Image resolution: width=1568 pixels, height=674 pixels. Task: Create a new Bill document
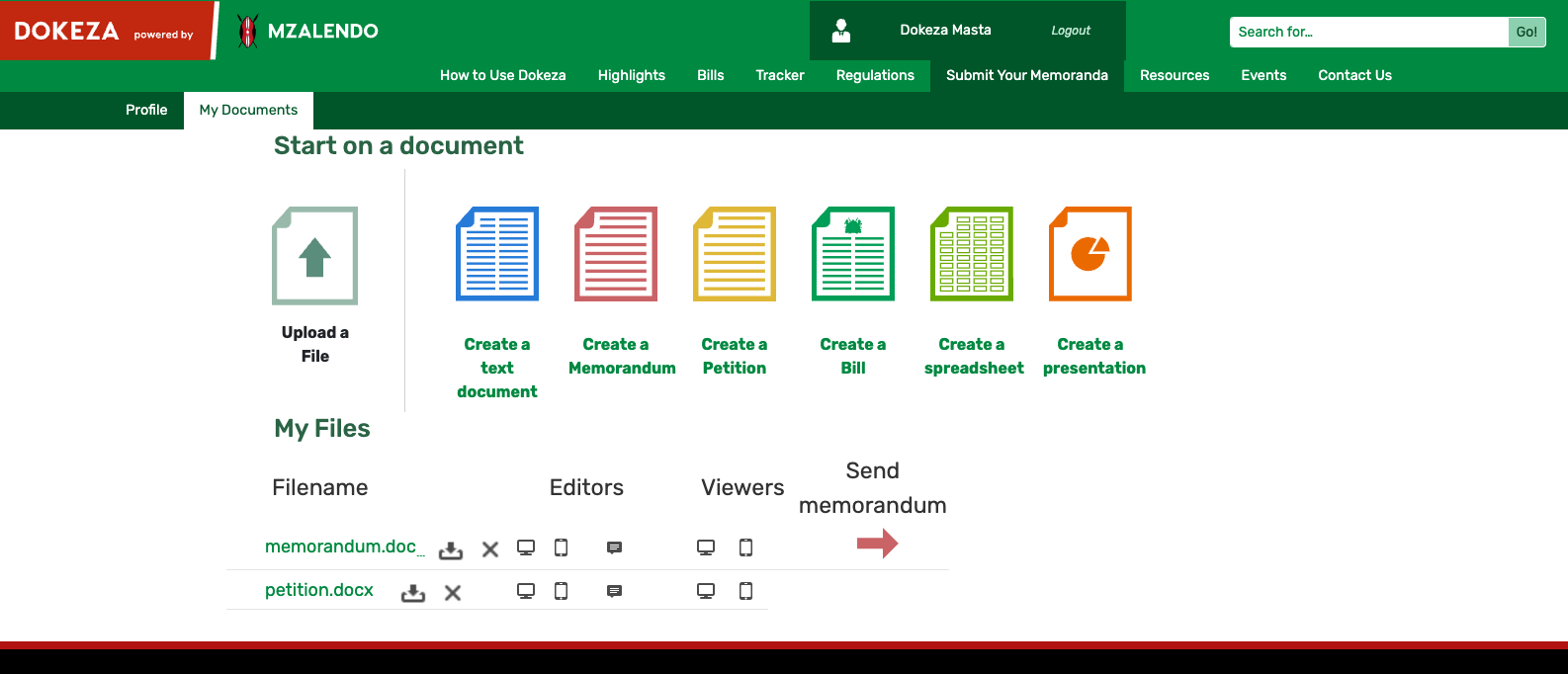pos(853,254)
